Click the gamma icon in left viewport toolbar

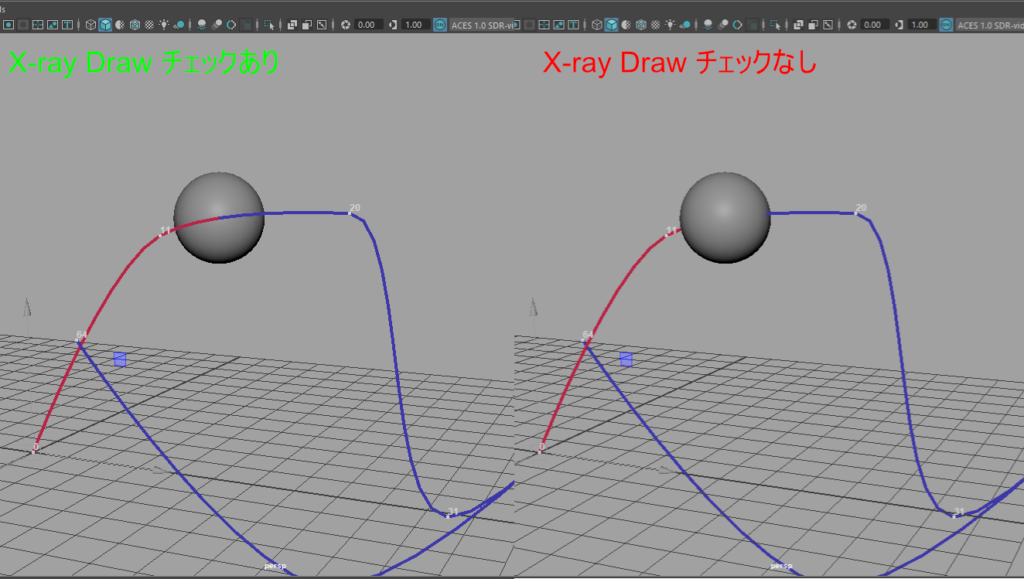[x=393, y=24]
